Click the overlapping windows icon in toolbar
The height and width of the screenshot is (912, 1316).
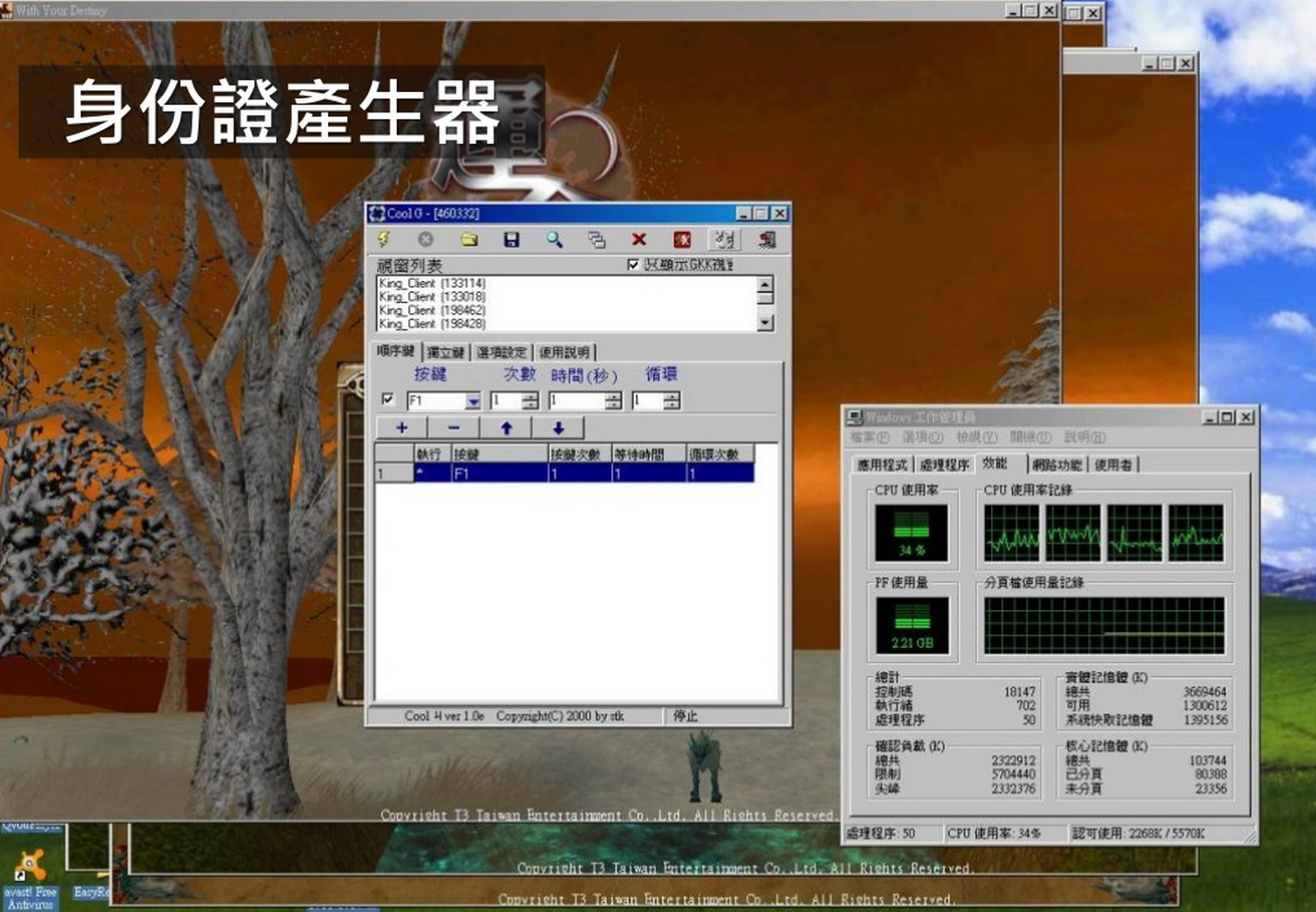(x=597, y=240)
